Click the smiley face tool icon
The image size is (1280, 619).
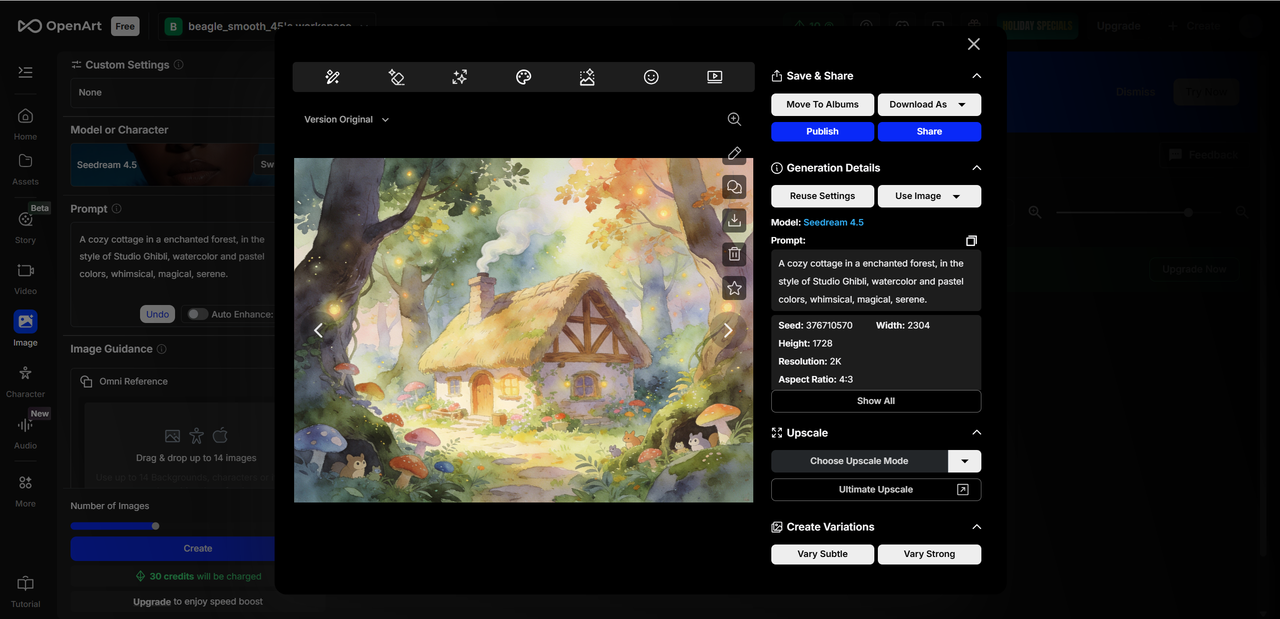651,77
